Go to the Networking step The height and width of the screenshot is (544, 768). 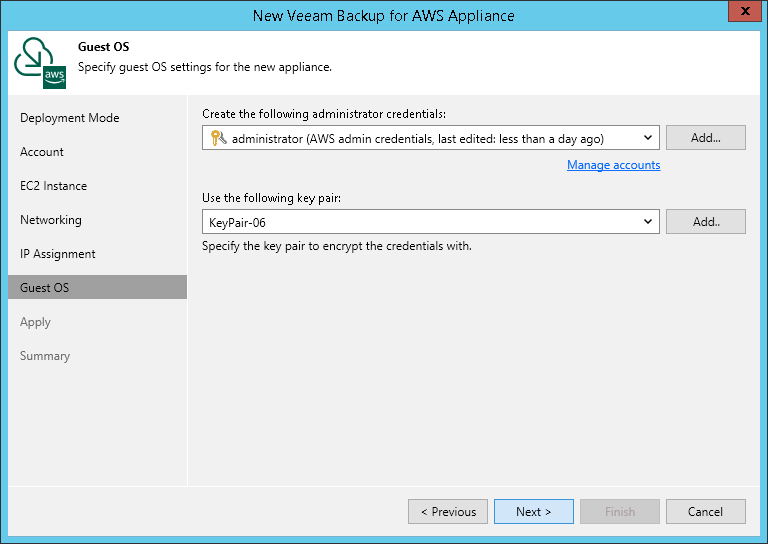[51, 220]
